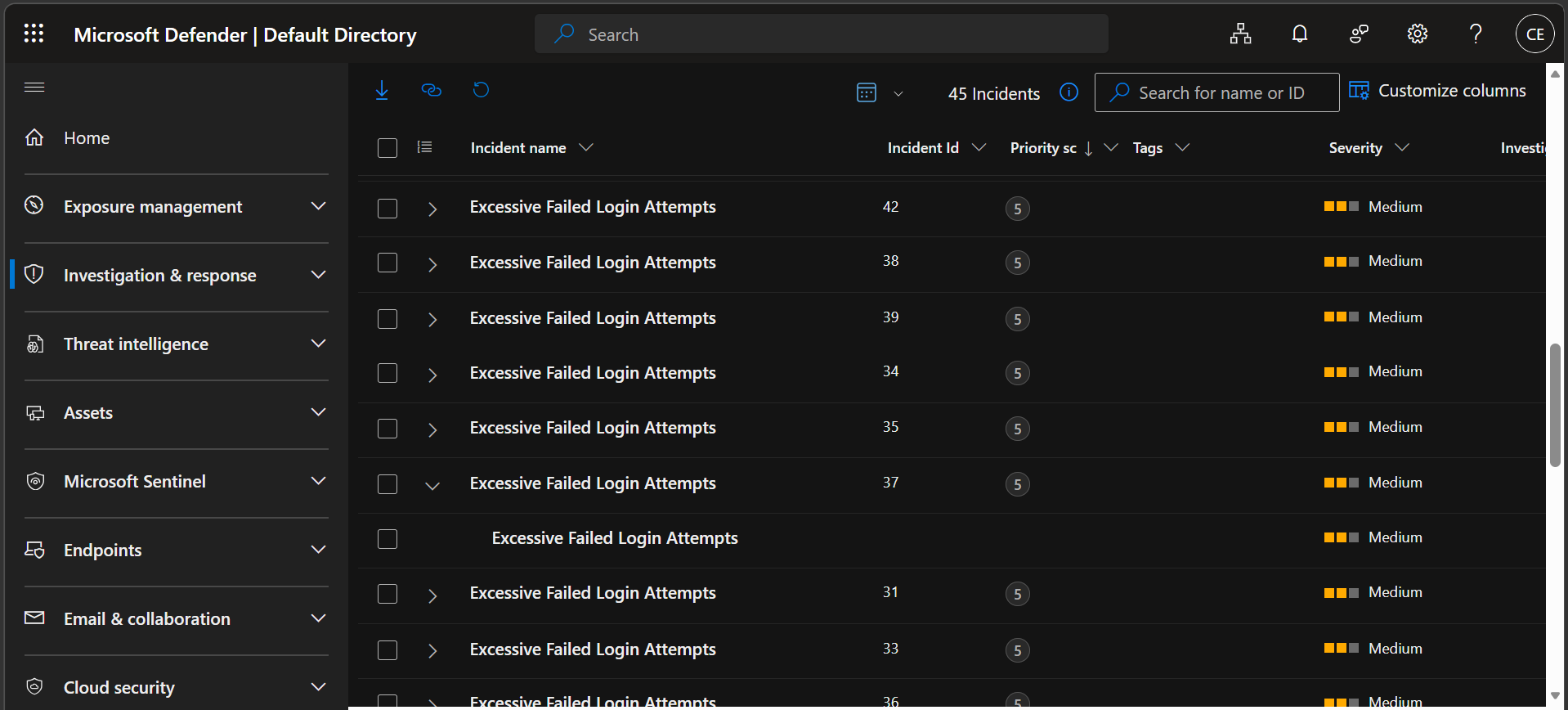Open nested alert Excessive Failed Login Attempts
The width and height of the screenshot is (1568, 710).
(615, 538)
